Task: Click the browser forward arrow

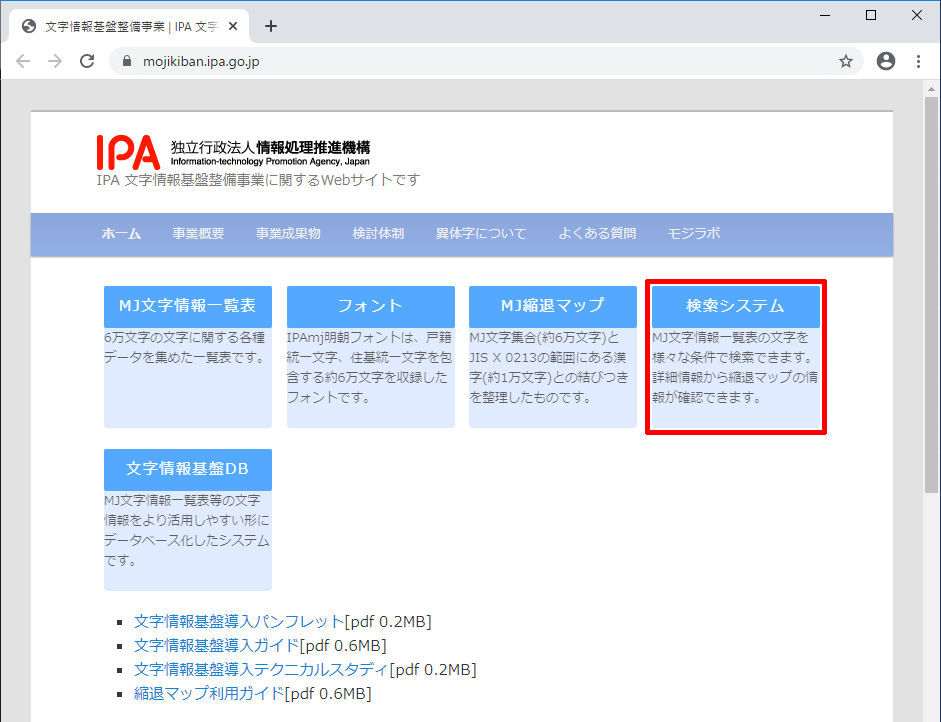Action: pyautogui.click(x=55, y=61)
